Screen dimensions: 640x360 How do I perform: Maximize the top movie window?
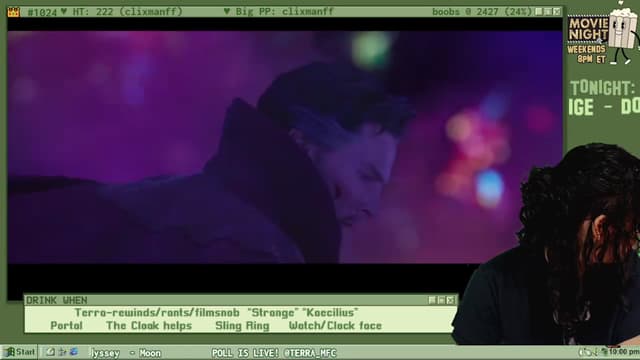pos(548,11)
